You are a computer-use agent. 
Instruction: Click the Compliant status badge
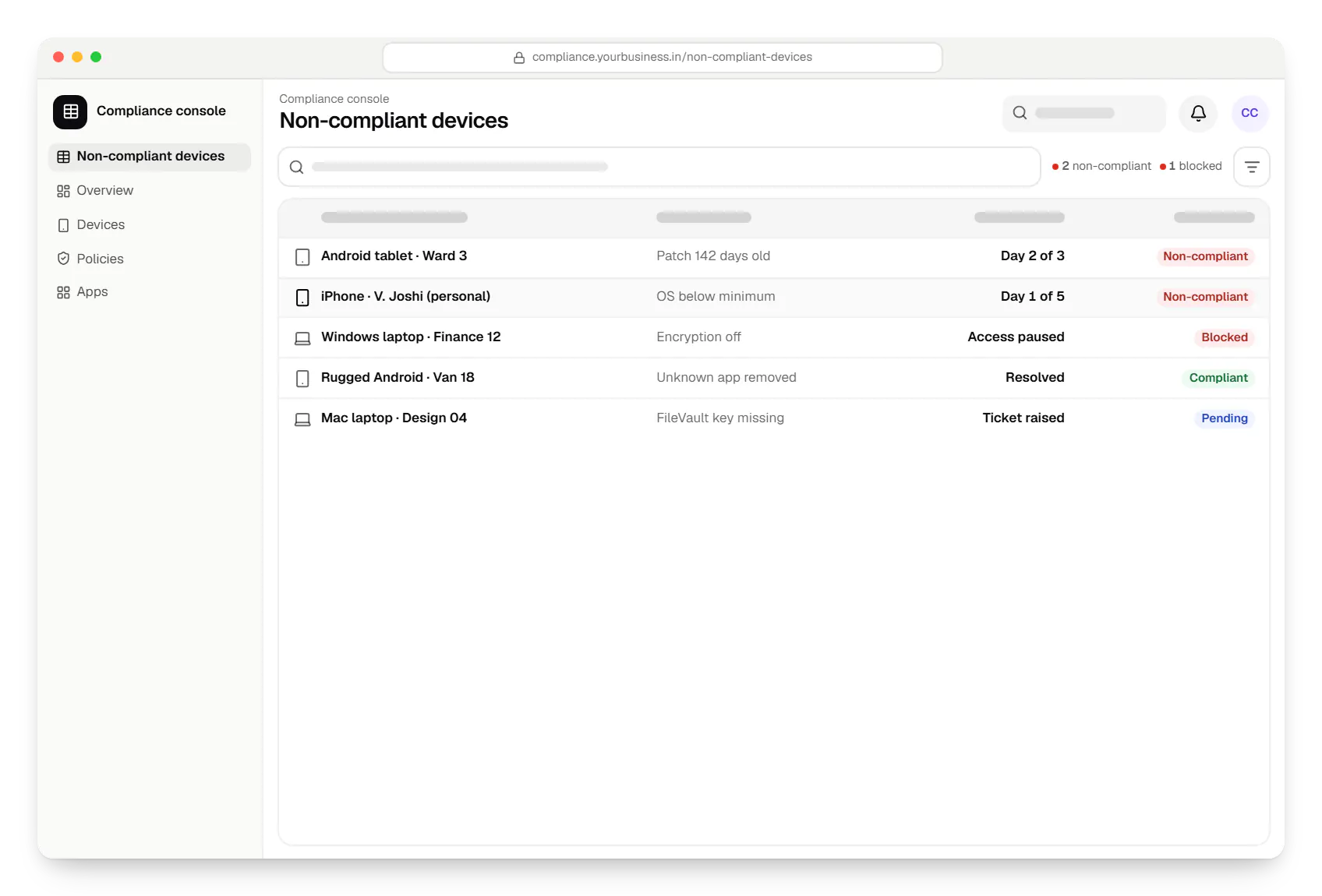(1218, 378)
